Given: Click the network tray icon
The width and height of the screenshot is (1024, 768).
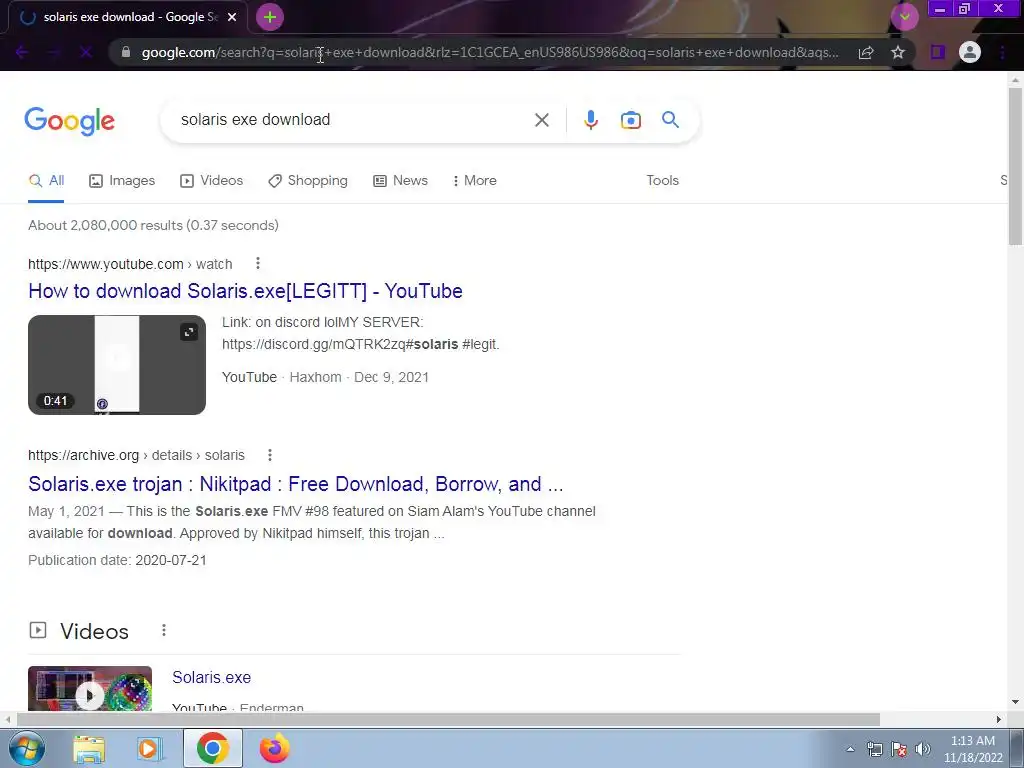Looking at the screenshot, I should click(x=874, y=749).
